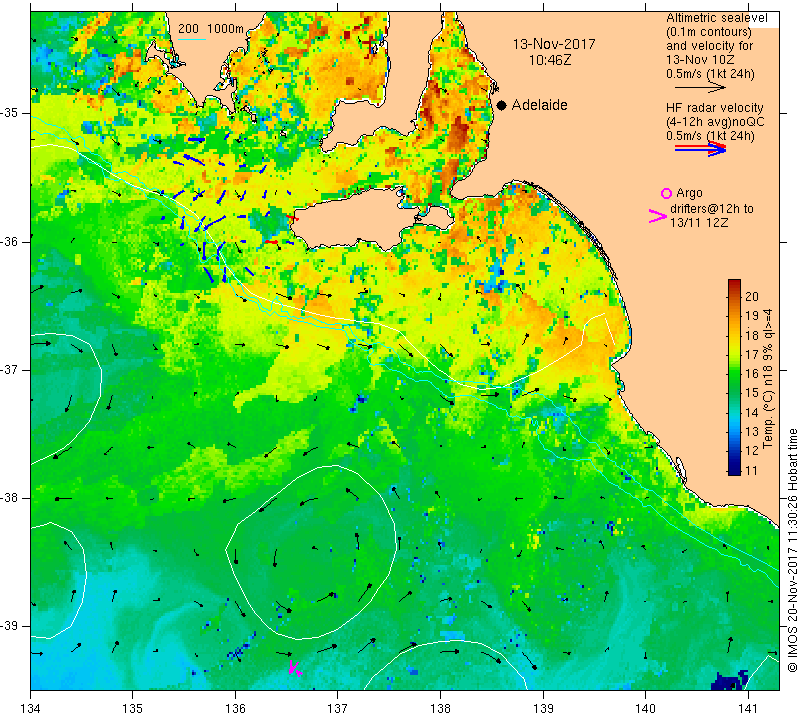
Task: Click the 138 longitude axis label
Action: 440,709
